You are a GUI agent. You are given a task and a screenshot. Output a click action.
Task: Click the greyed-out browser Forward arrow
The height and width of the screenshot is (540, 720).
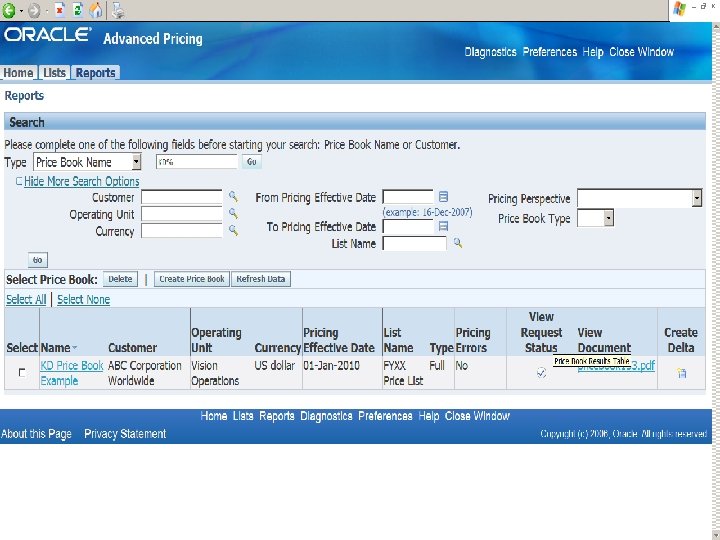point(34,11)
